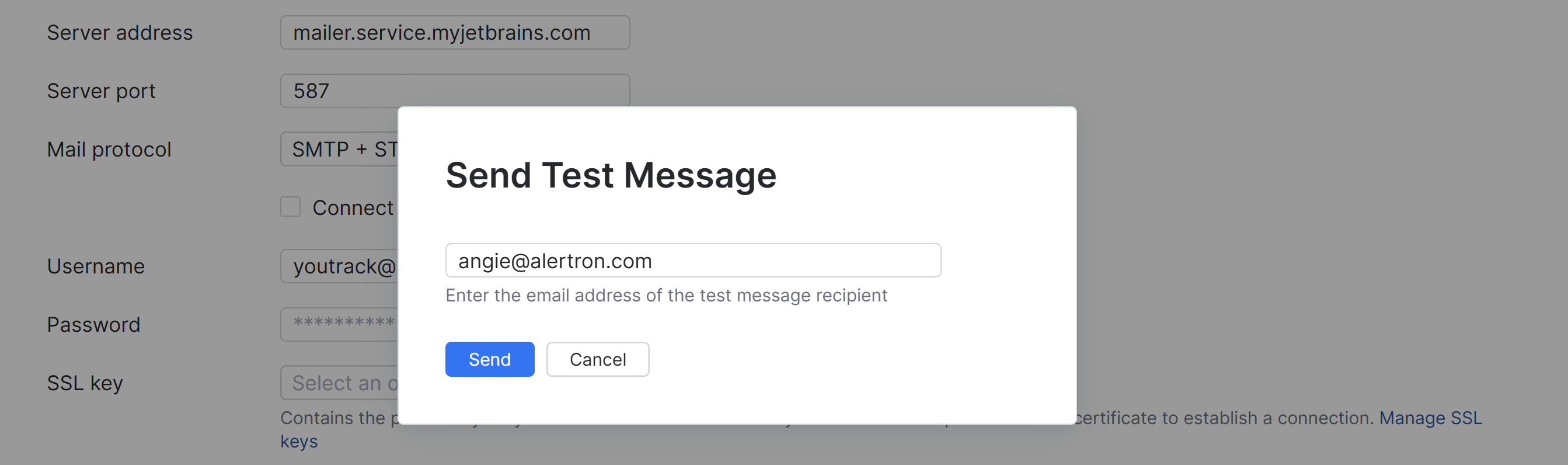Click the Username label
This screenshot has height=465, width=1568.
(96, 266)
